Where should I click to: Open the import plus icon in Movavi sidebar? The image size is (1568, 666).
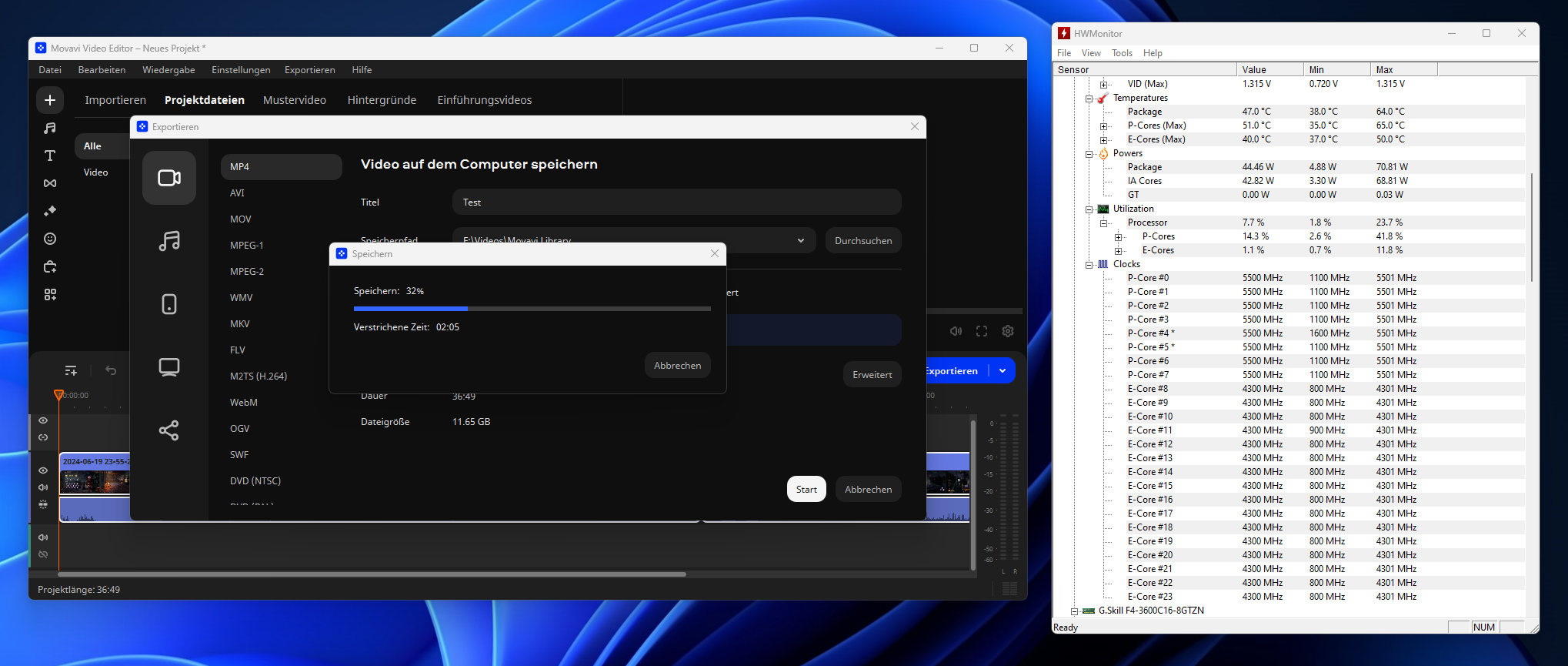point(50,100)
